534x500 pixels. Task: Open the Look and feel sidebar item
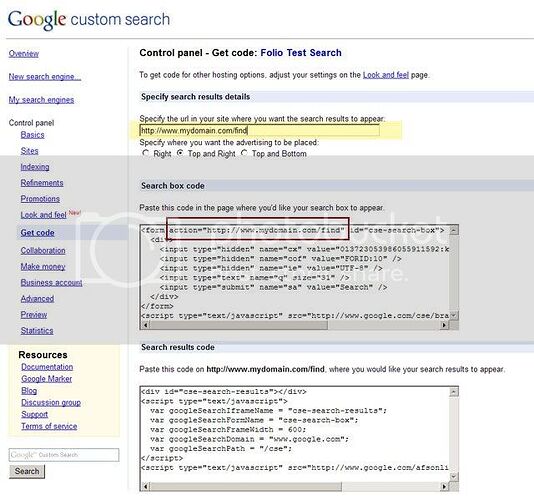[43, 215]
